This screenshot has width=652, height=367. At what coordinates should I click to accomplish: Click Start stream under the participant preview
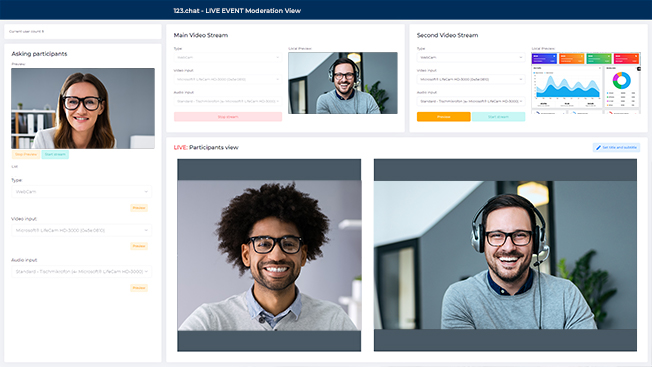[55, 154]
